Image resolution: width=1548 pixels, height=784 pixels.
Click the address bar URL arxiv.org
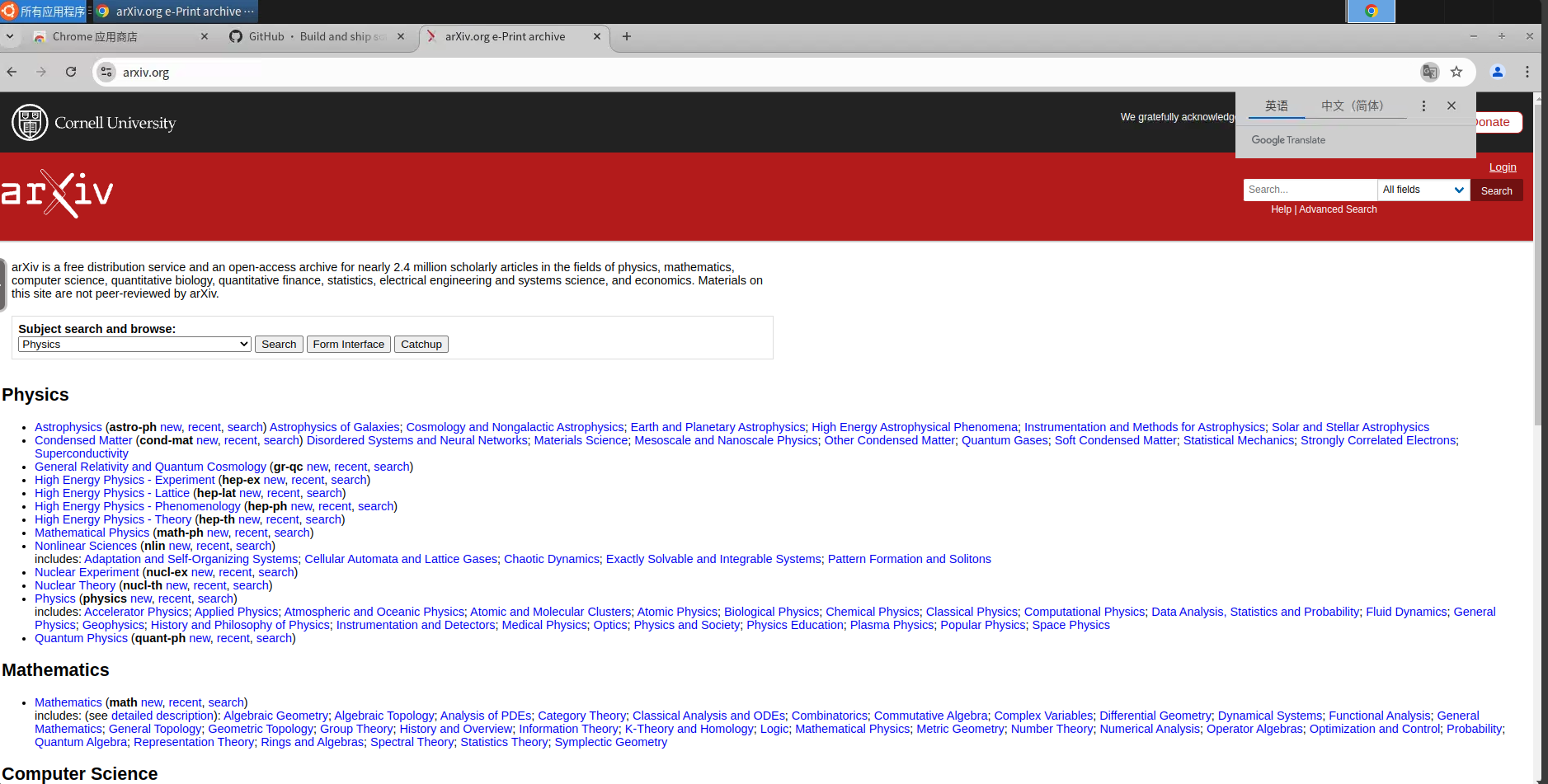146,73
